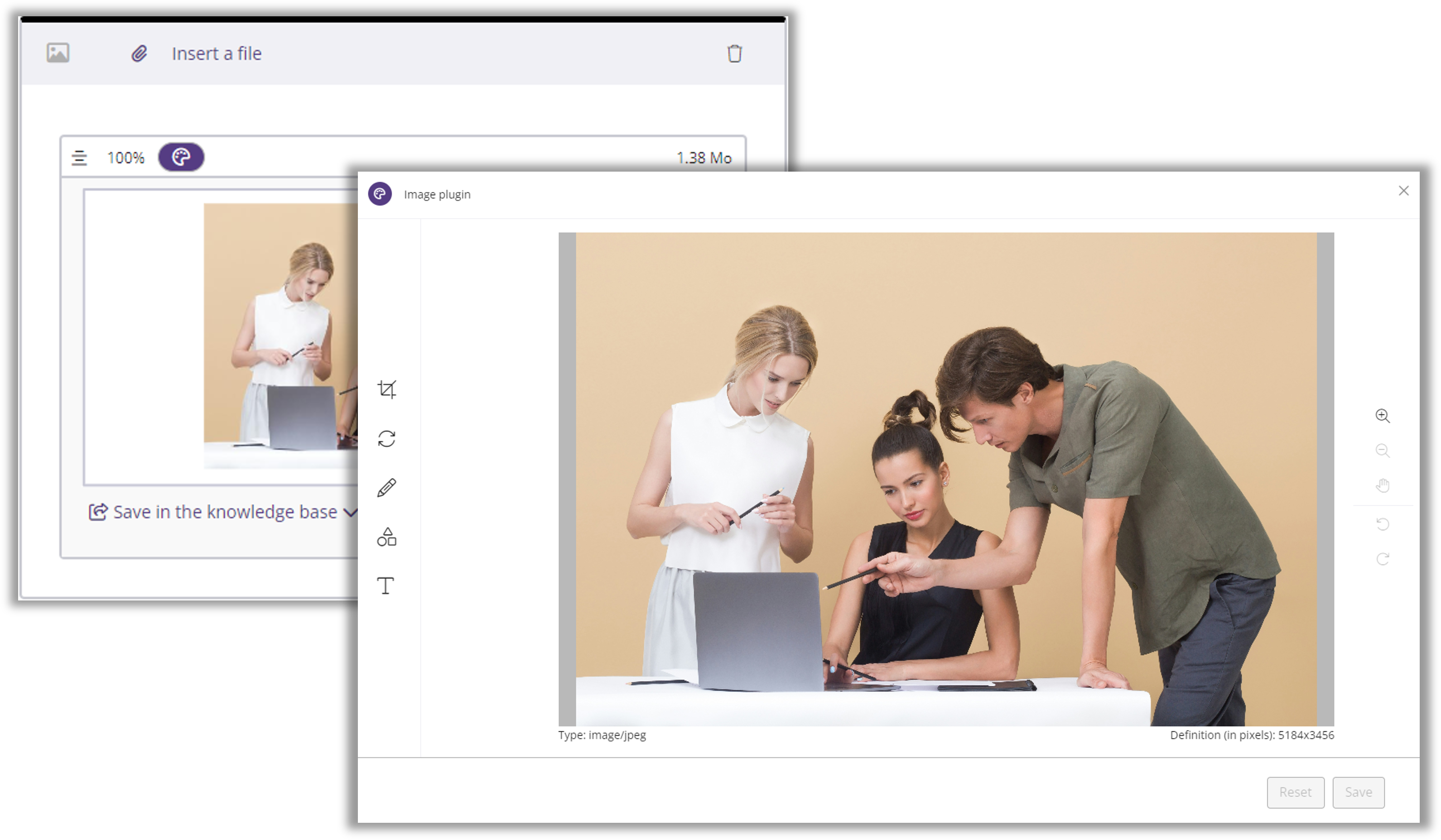Image resolution: width=1441 pixels, height=840 pixels.
Task: Open the purple palette image plugin button
Action: pos(181,157)
